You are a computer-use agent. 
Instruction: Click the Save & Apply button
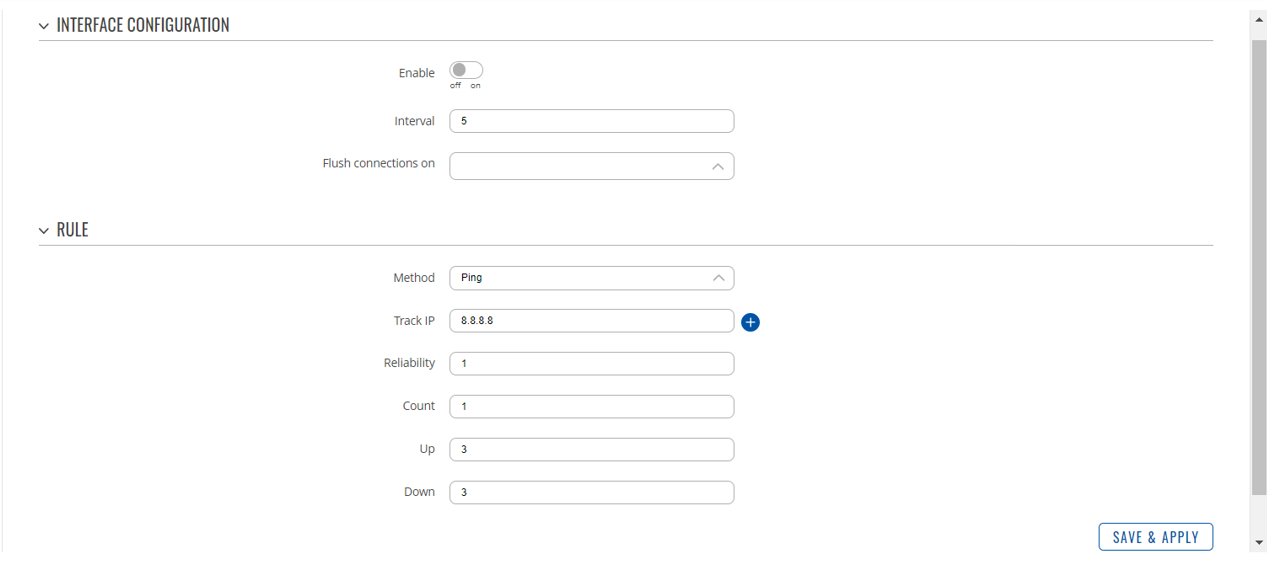[1156, 537]
